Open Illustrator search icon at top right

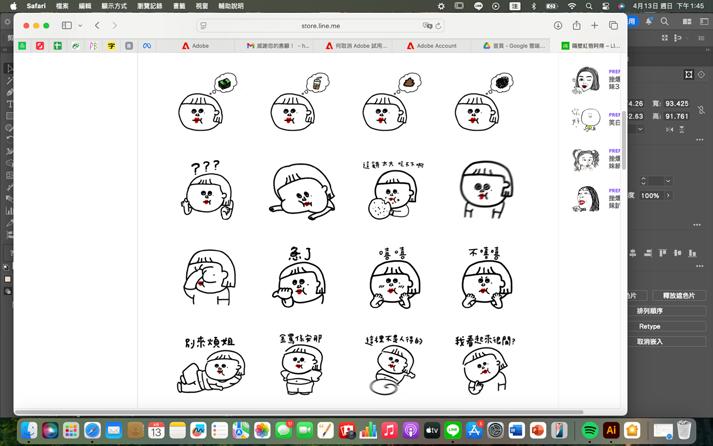664,21
